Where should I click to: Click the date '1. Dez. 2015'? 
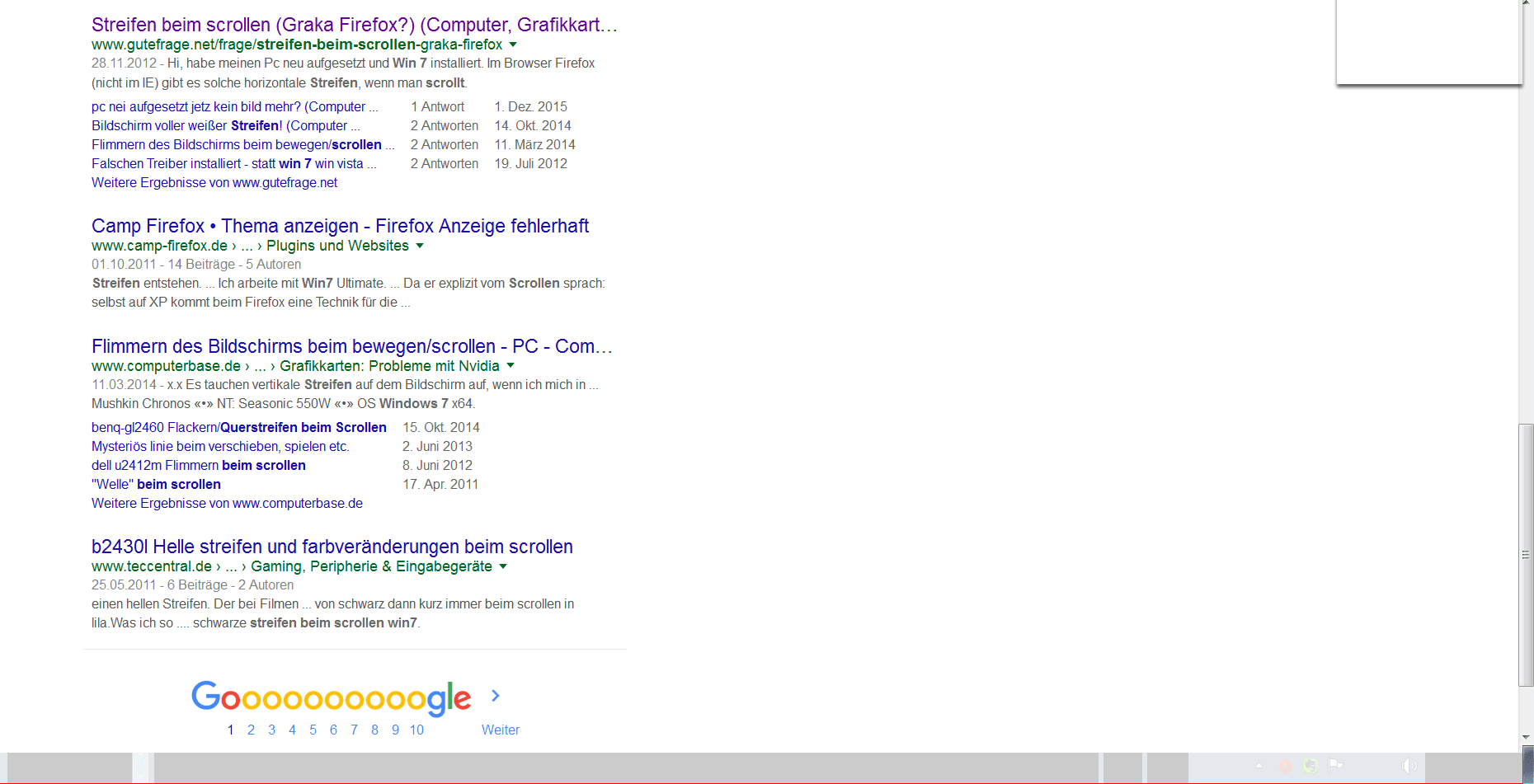[x=530, y=106]
